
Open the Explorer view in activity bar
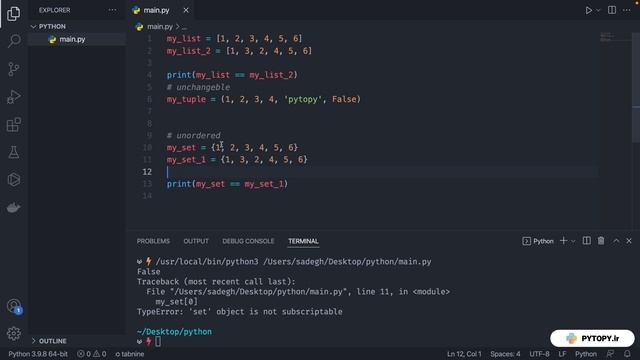(x=13, y=14)
